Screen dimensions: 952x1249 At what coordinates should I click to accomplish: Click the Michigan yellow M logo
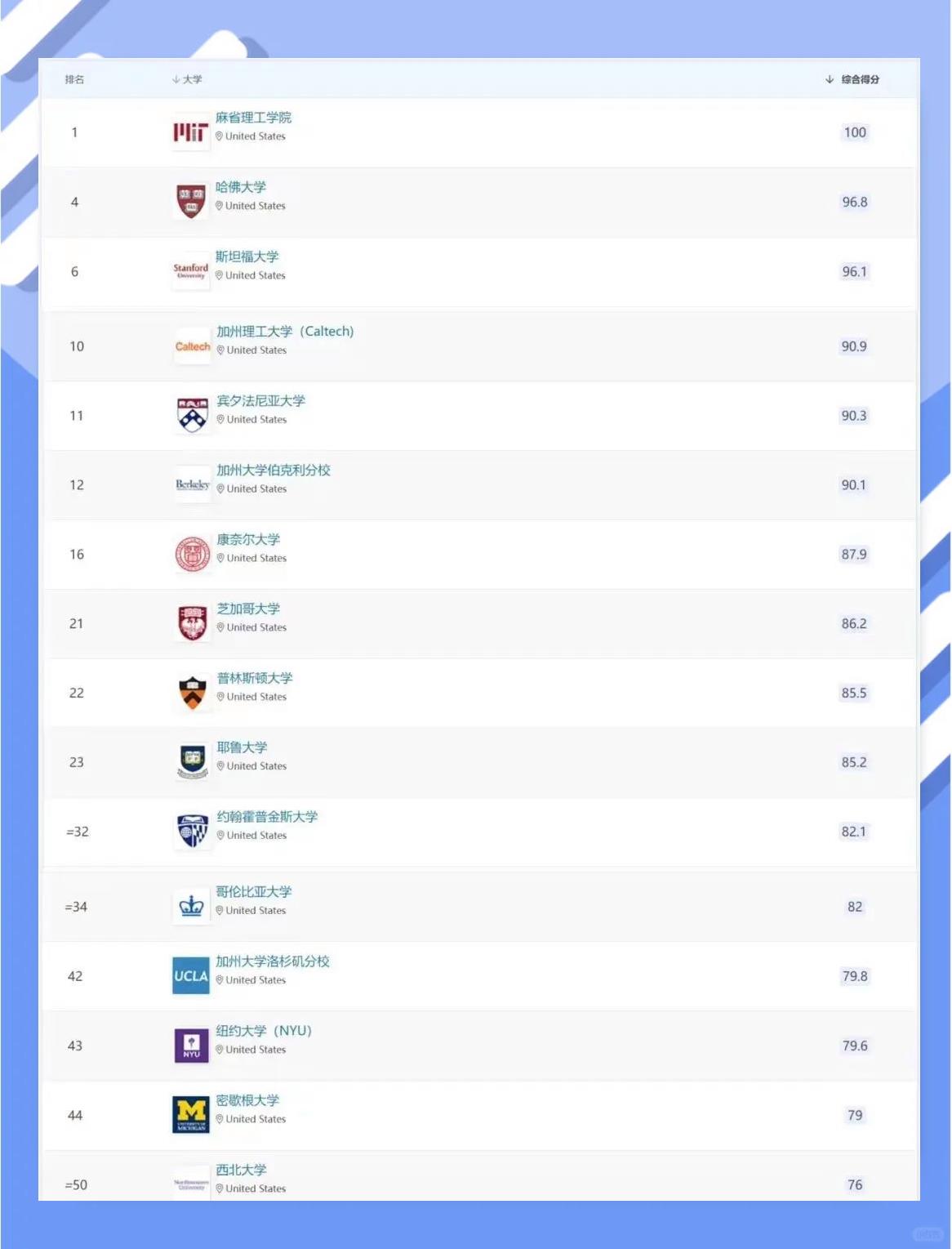(x=192, y=1115)
